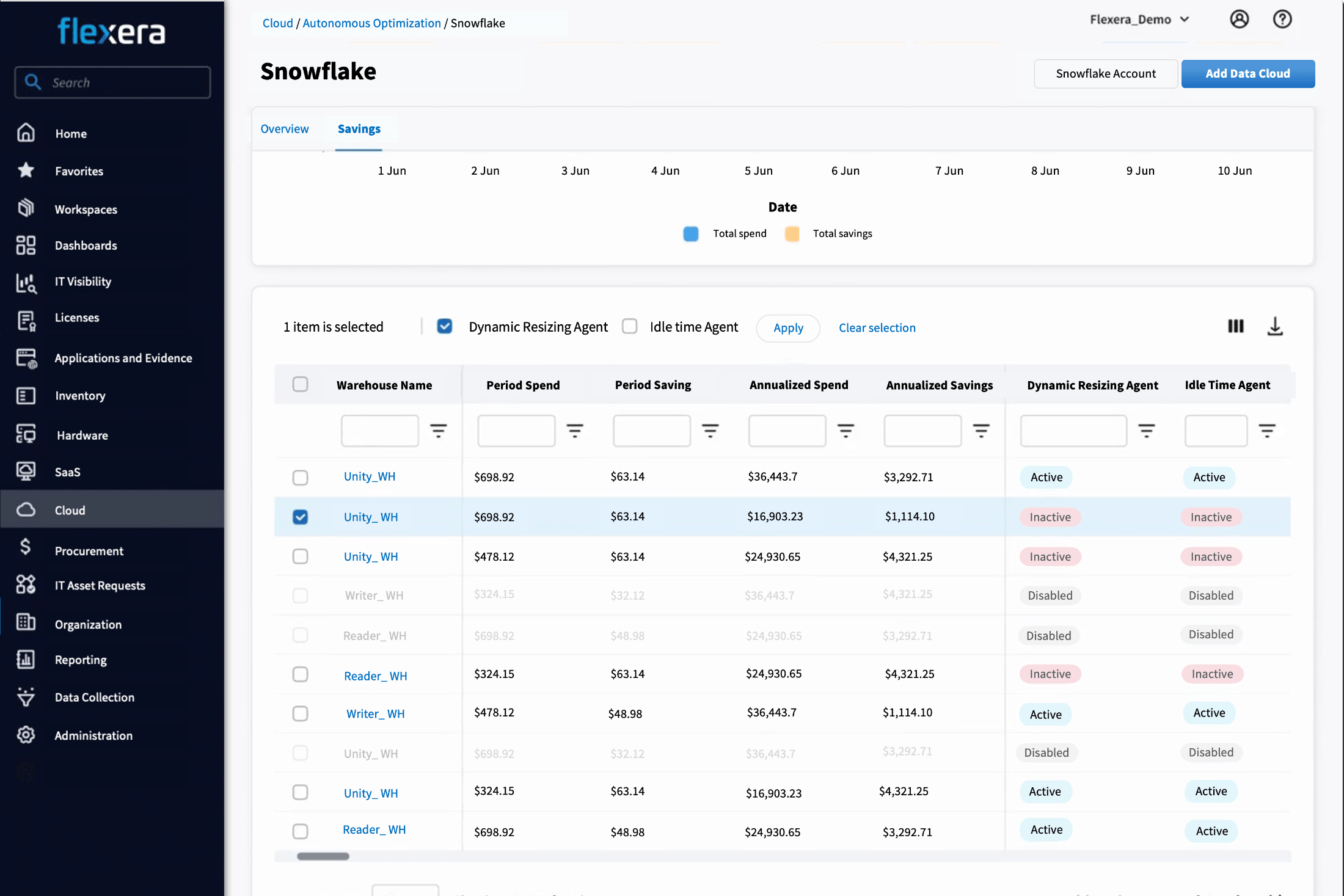
Task: Open Workspaces icon in sidebar
Action: click(26, 208)
